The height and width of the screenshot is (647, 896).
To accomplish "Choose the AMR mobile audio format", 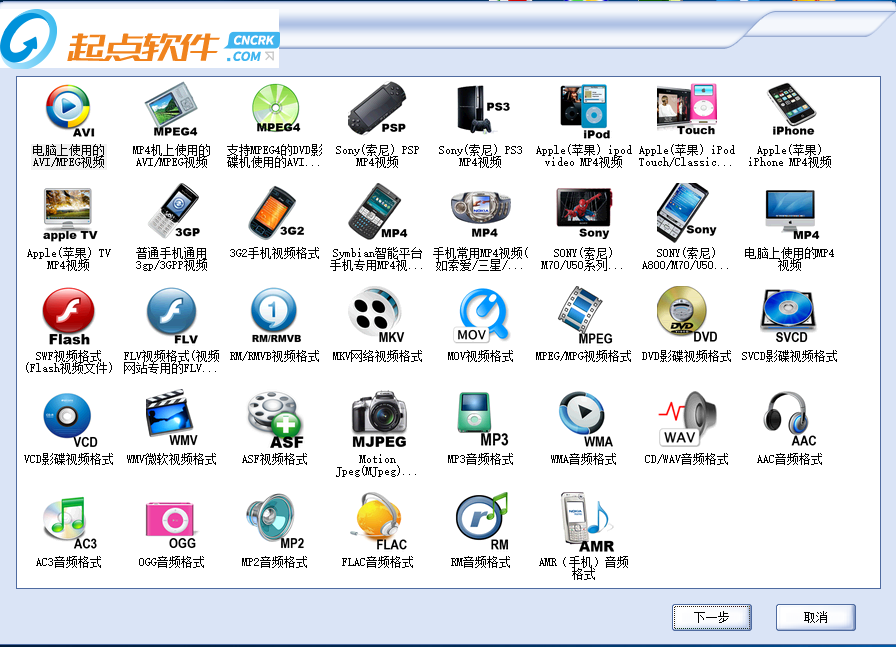I will pos(584,521).
